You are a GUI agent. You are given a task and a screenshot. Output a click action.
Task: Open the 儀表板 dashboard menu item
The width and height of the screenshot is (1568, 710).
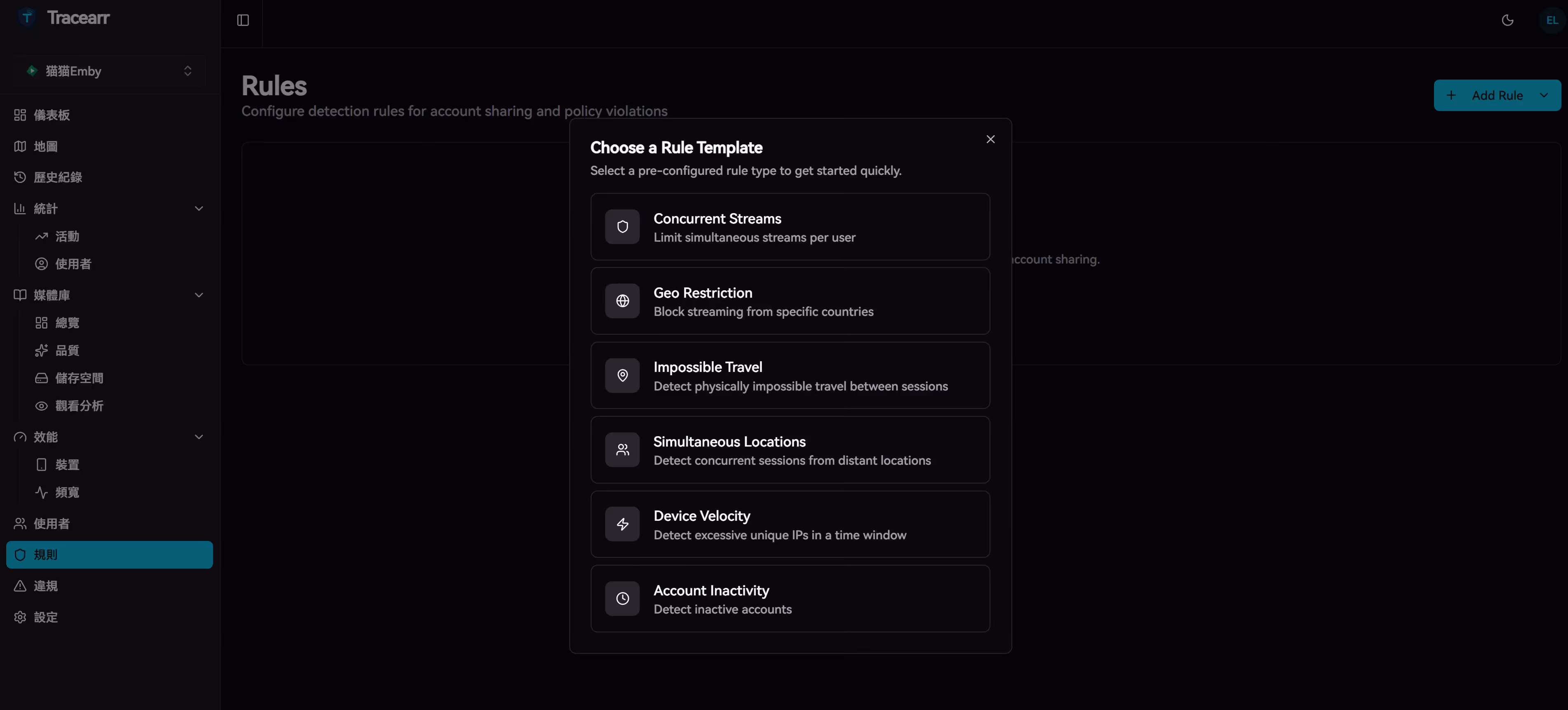pos(52,115)
